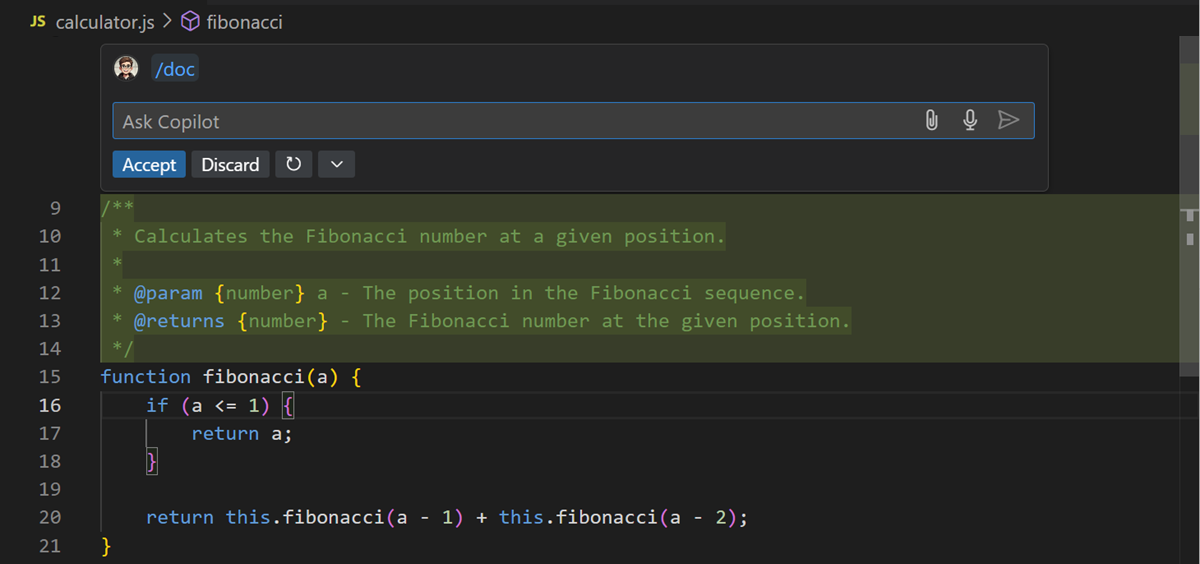Viewport: 1200px width, 564px height.
Task: Click the /doc command tag
Action: pos(175,70)
